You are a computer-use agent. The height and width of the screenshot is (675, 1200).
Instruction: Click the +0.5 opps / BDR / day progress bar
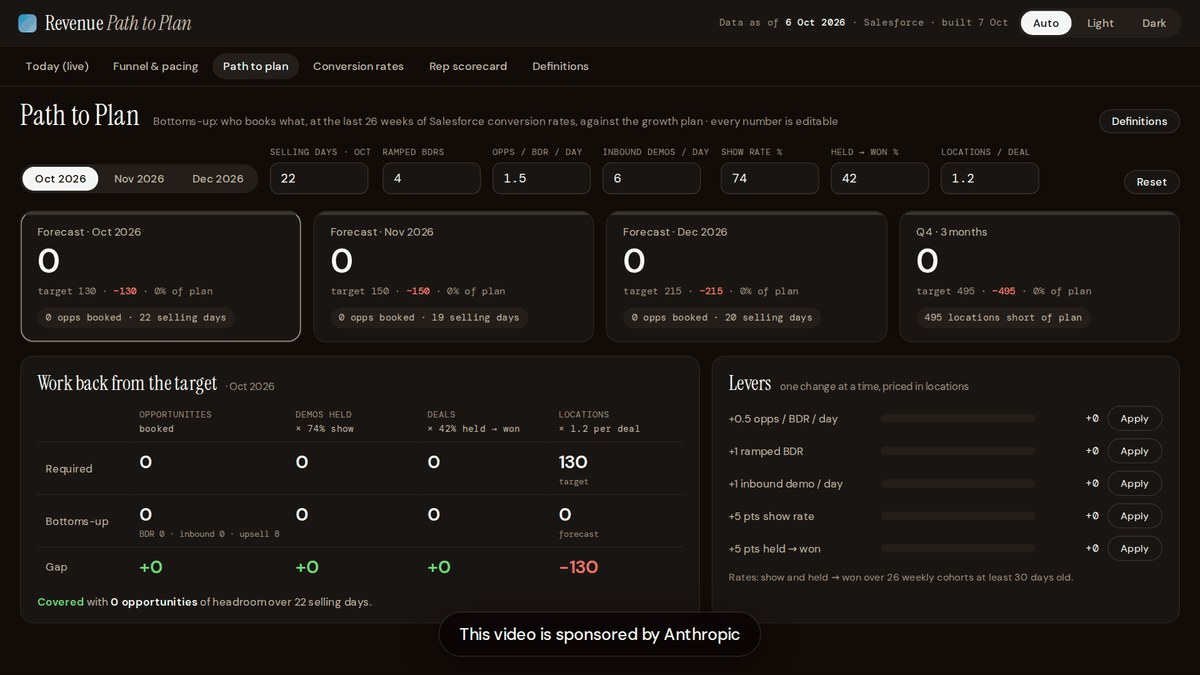point(958,418)
